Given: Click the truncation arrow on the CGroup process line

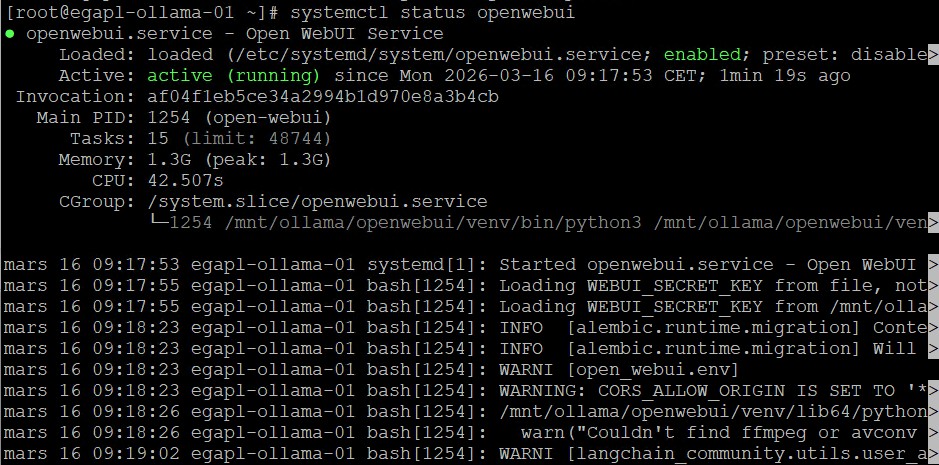Looking at the screenshot, I should coord(932,222).
